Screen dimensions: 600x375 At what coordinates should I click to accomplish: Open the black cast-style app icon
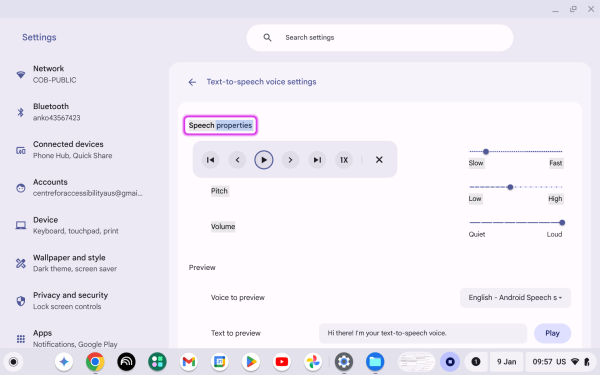[126, 362]
